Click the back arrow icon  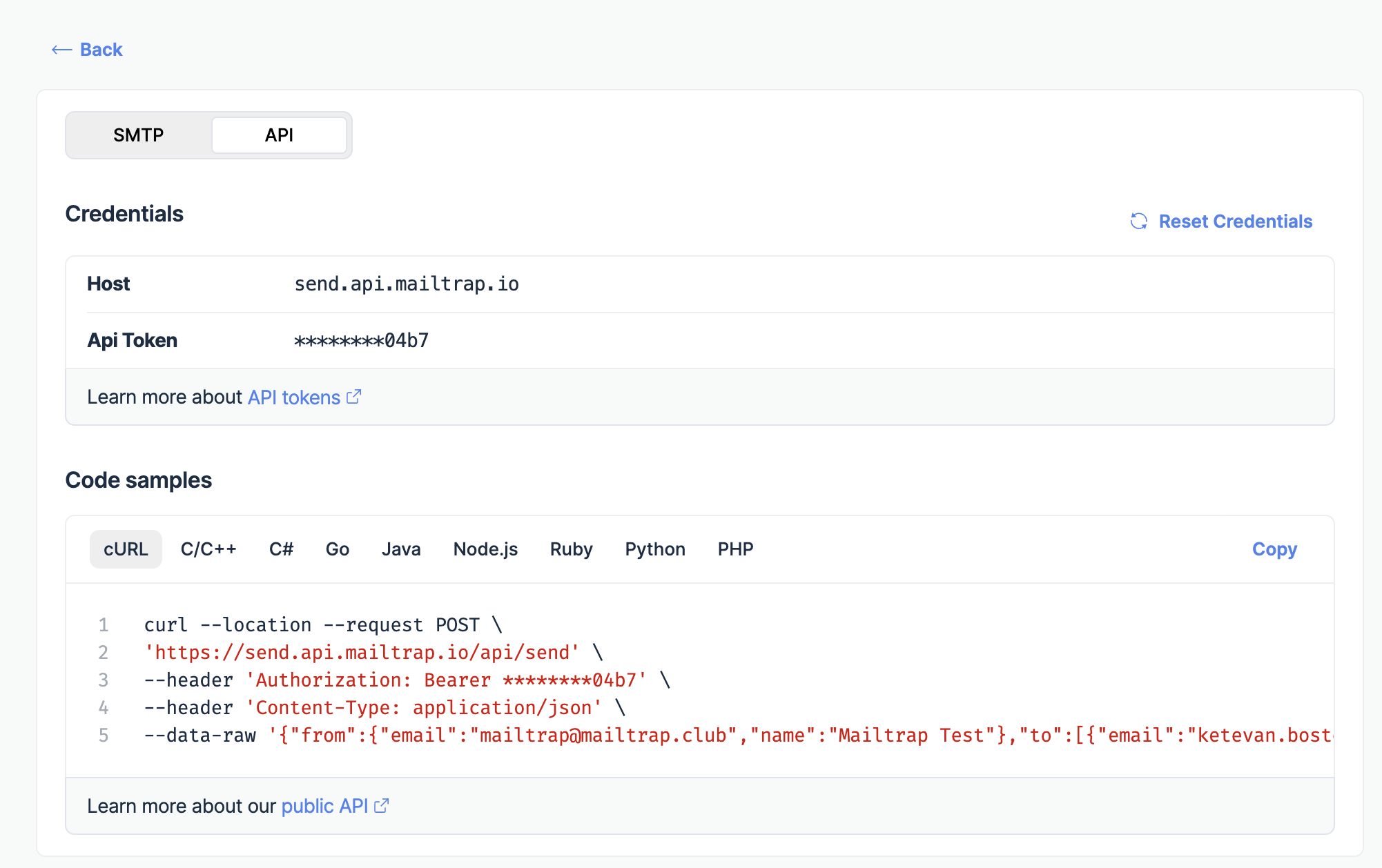click(x=61, y=49)
